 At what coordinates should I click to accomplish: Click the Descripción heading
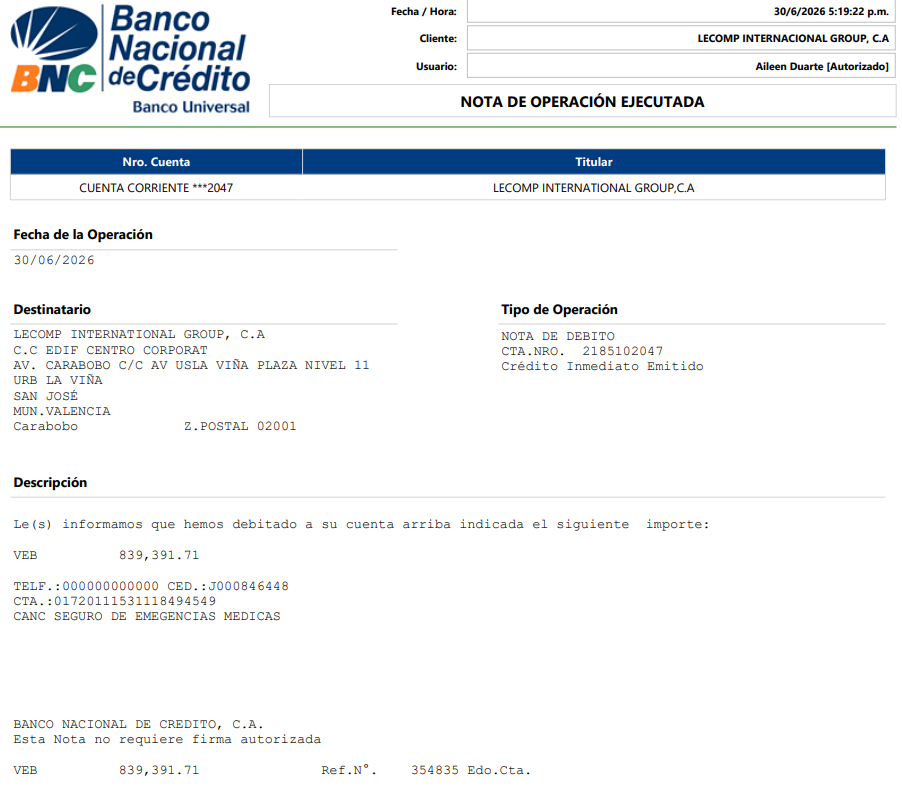point(50,483)
